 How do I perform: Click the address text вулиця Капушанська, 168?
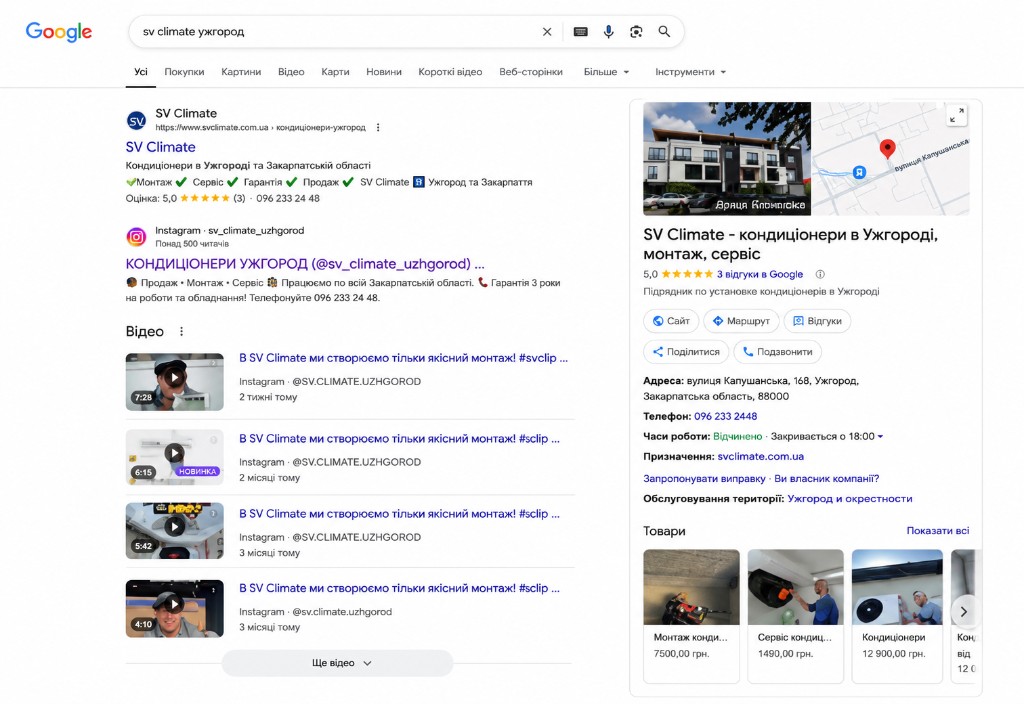tap(748, 381)
